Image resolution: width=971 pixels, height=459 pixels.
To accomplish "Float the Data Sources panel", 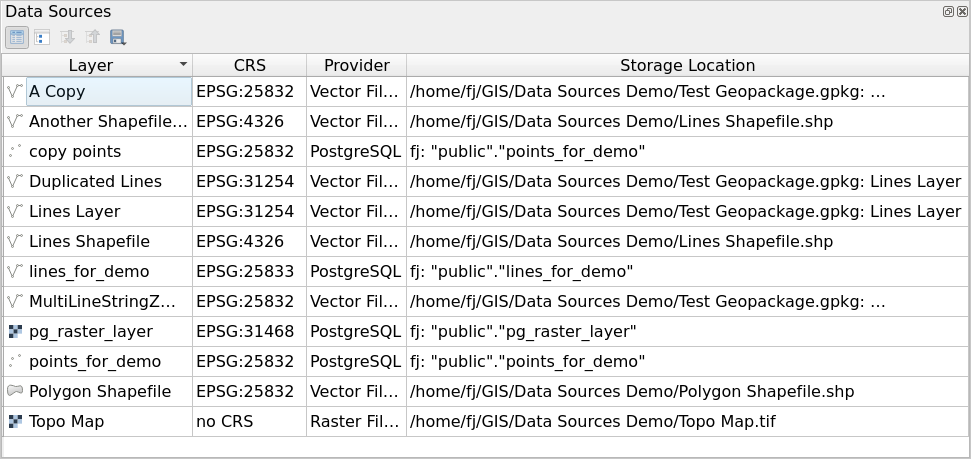I will (948, 11).
